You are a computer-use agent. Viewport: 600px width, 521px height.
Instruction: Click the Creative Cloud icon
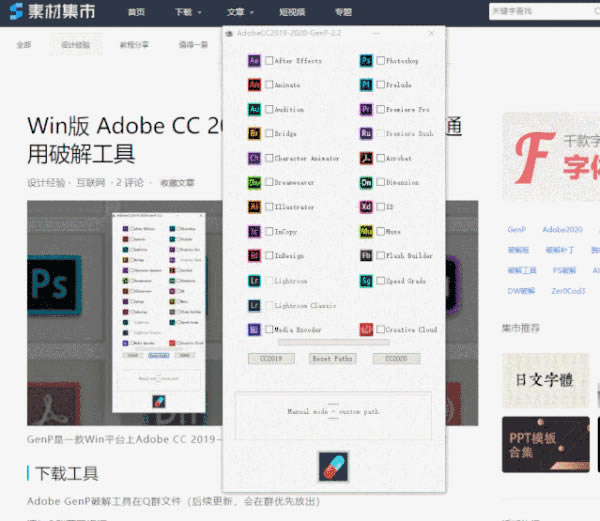(366, 329)
